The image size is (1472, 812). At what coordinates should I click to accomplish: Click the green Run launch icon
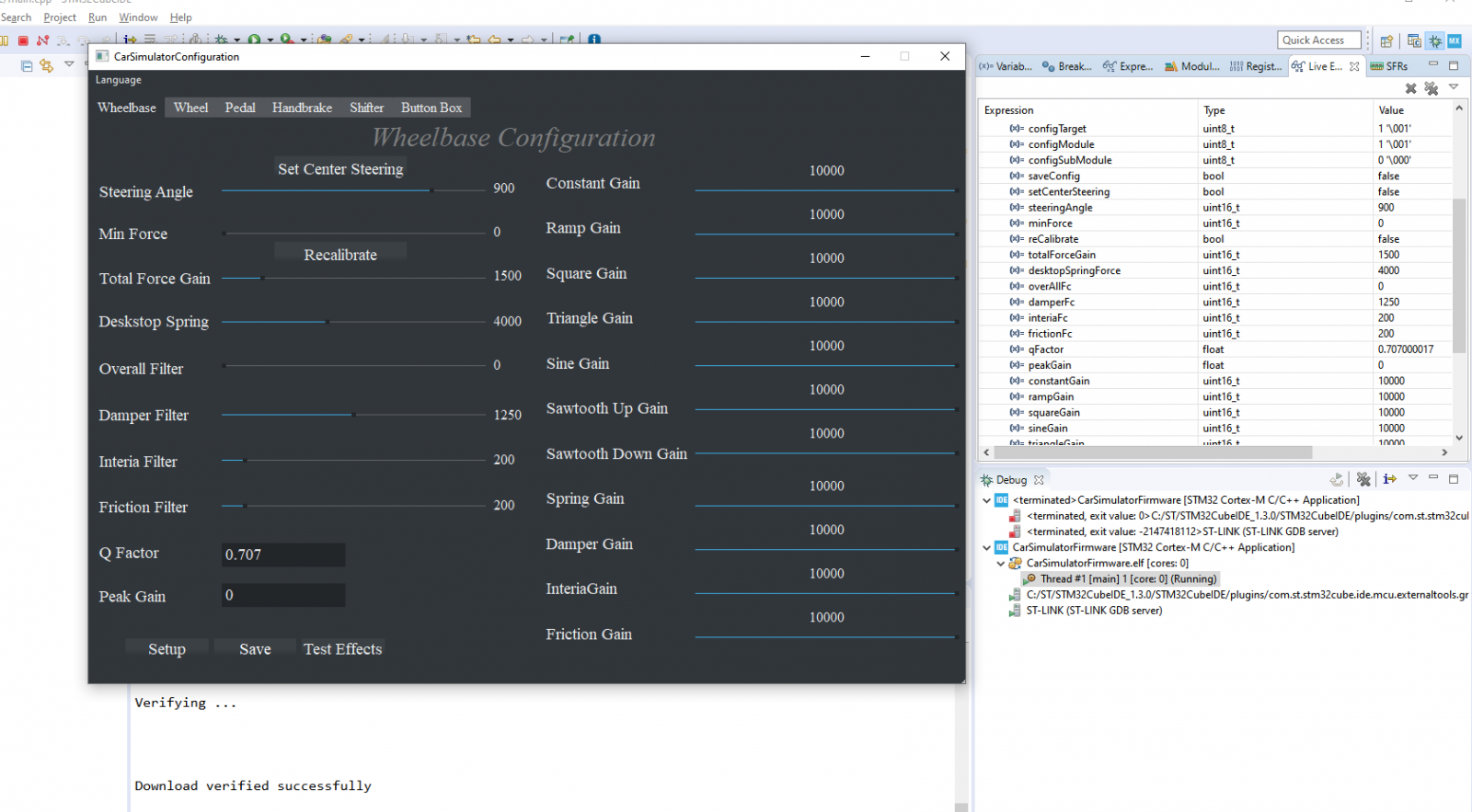(254, 40)
